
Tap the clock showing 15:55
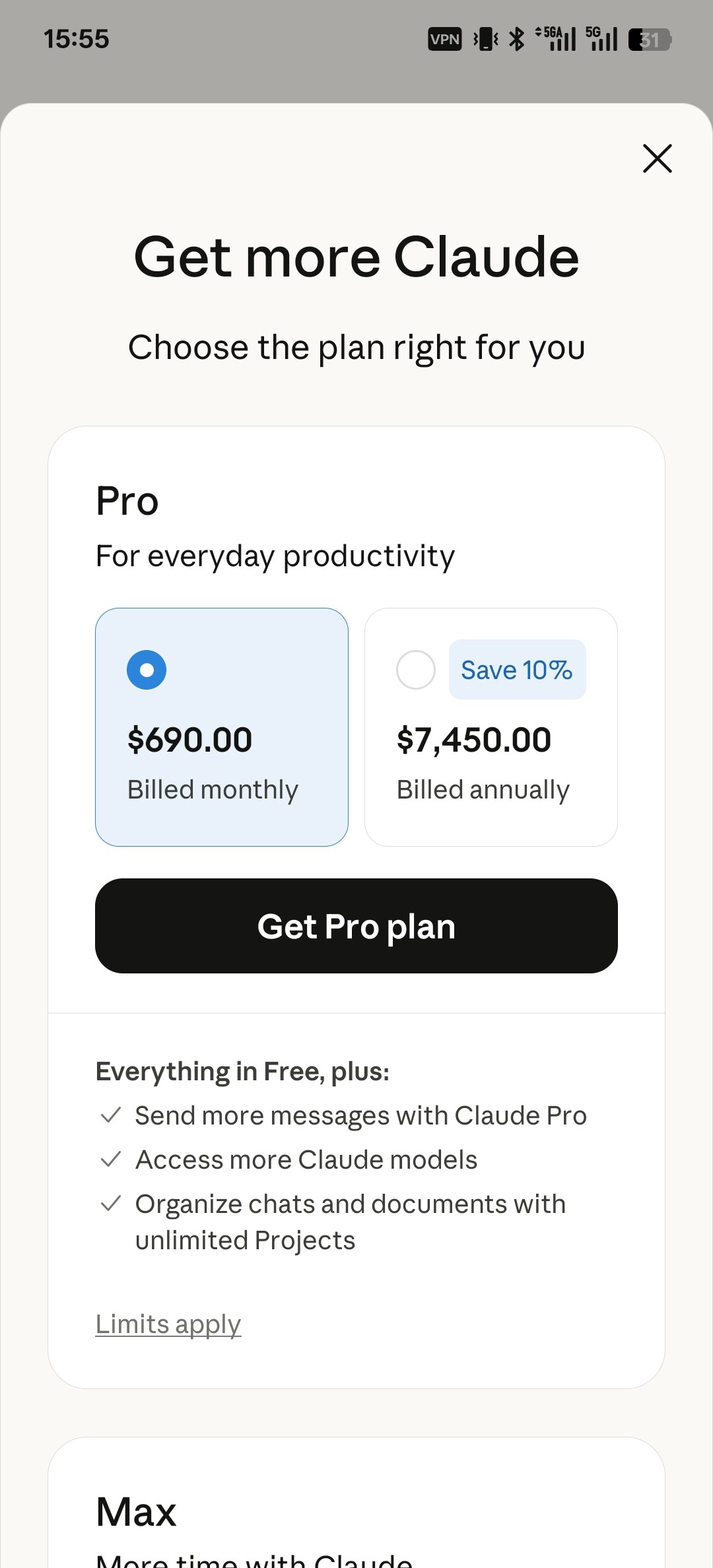click(x=76, y=39)
